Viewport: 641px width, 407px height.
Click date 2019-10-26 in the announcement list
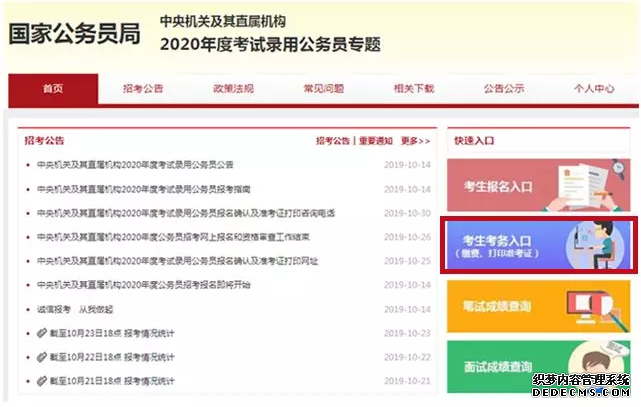(407, 237)
